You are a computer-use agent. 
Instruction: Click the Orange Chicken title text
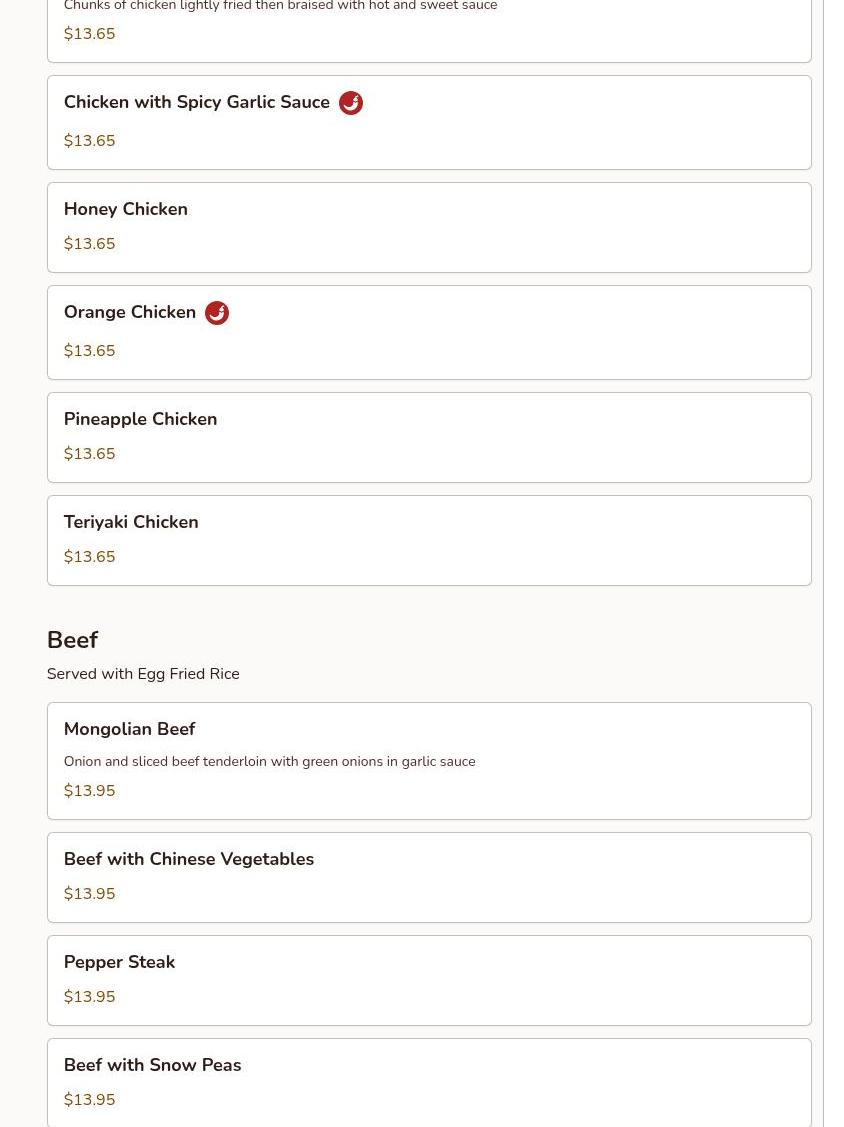coord(130,312)
